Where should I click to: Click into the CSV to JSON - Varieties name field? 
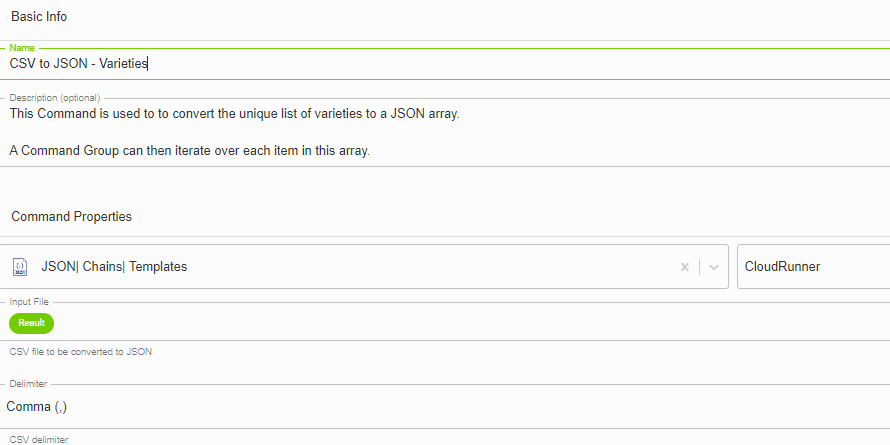tap(445, 64)
